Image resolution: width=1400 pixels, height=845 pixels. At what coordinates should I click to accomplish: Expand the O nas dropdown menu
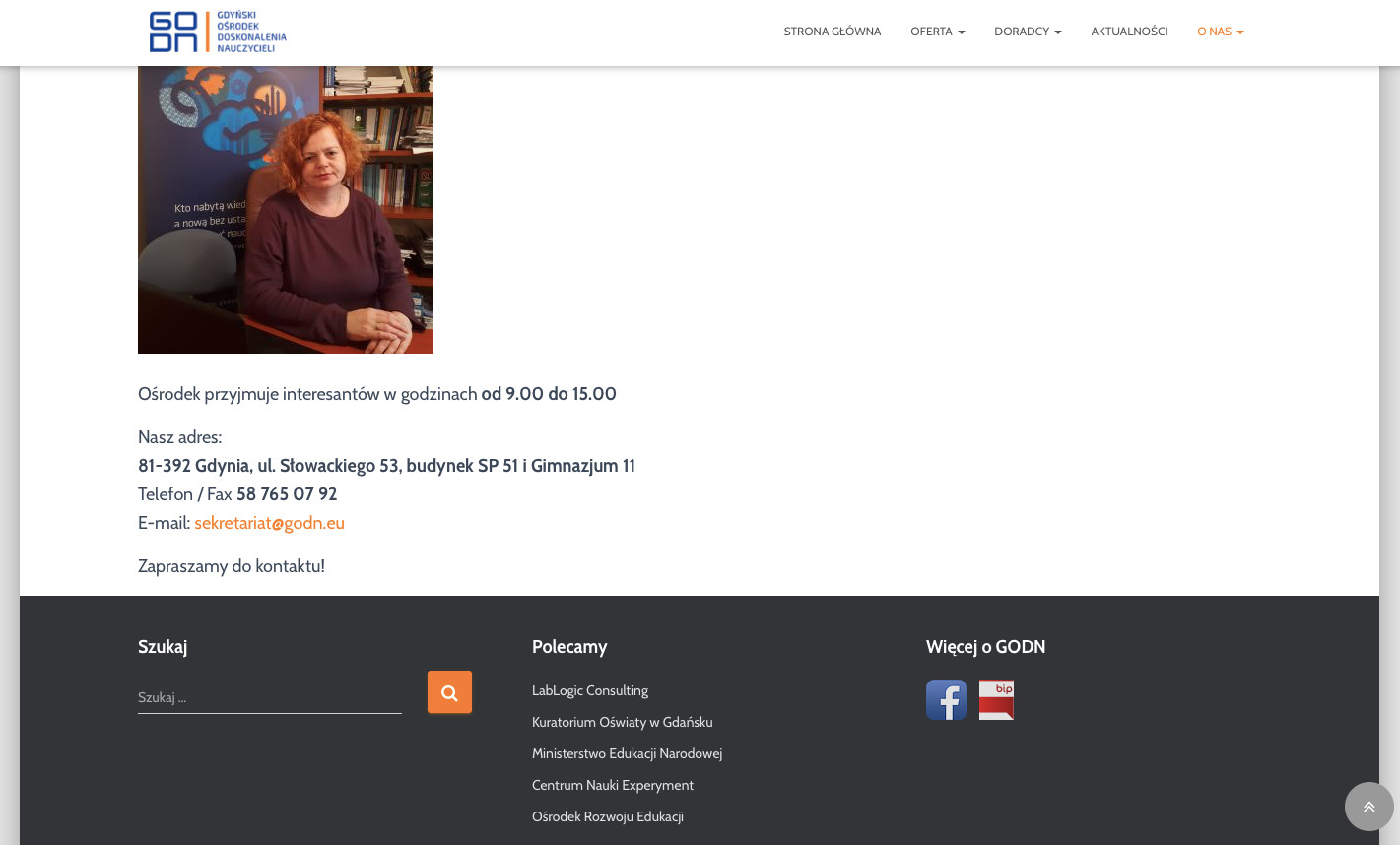tap(1221, 32)
